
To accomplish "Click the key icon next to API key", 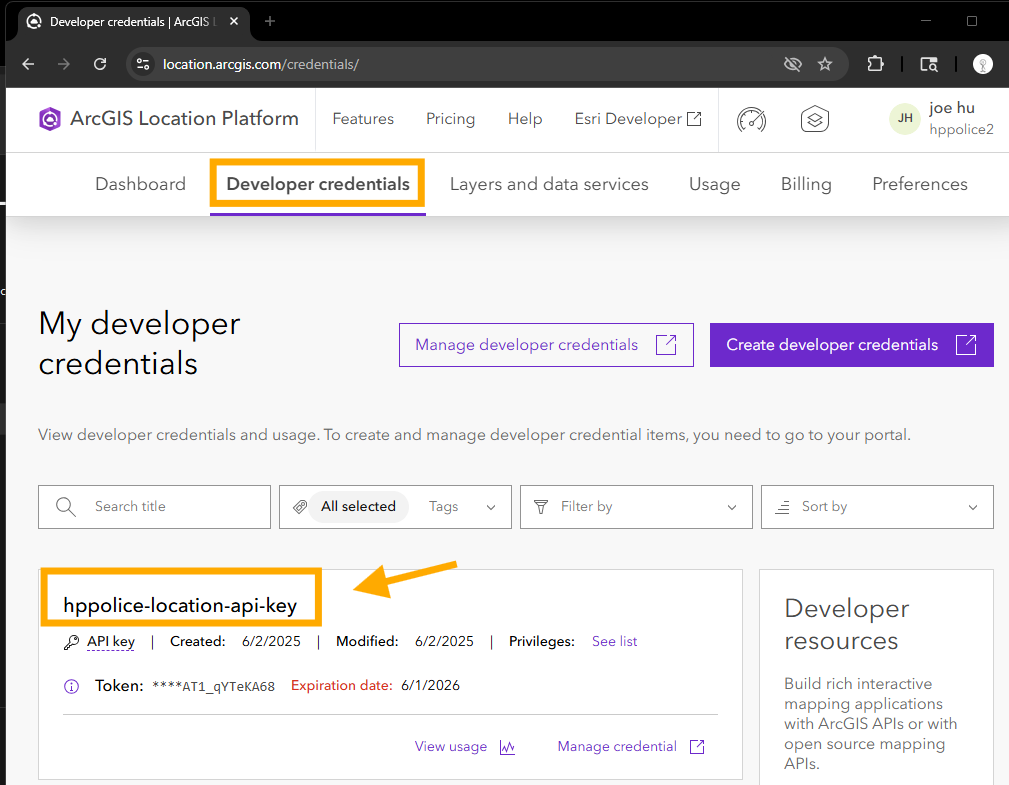I will 71,642.
